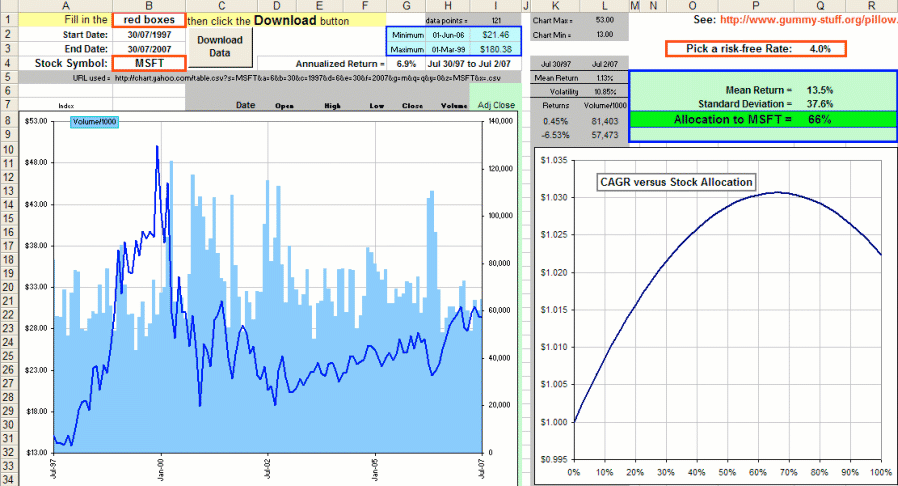This screenshot has height=486, width=898.
Task: Click the CAGR versus Stock Allocation chart title
Action: 676,182
